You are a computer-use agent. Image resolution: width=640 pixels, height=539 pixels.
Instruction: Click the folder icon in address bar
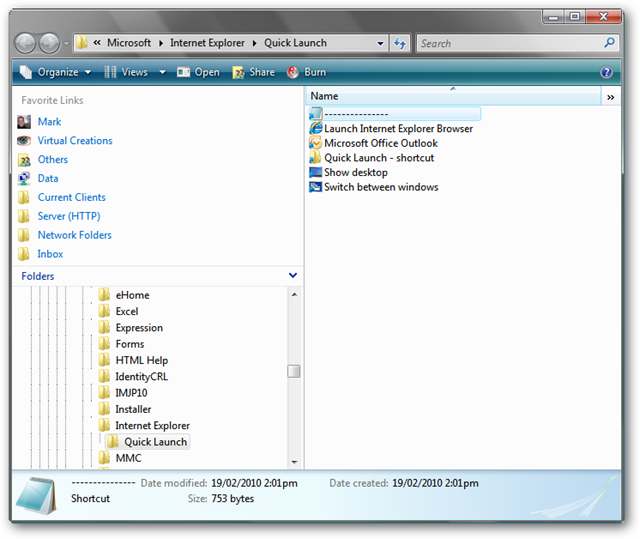tap(82, 42)
